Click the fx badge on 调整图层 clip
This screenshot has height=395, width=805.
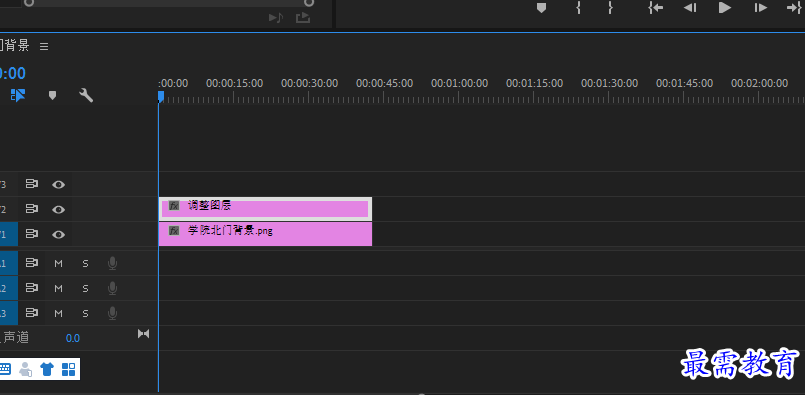174,206
